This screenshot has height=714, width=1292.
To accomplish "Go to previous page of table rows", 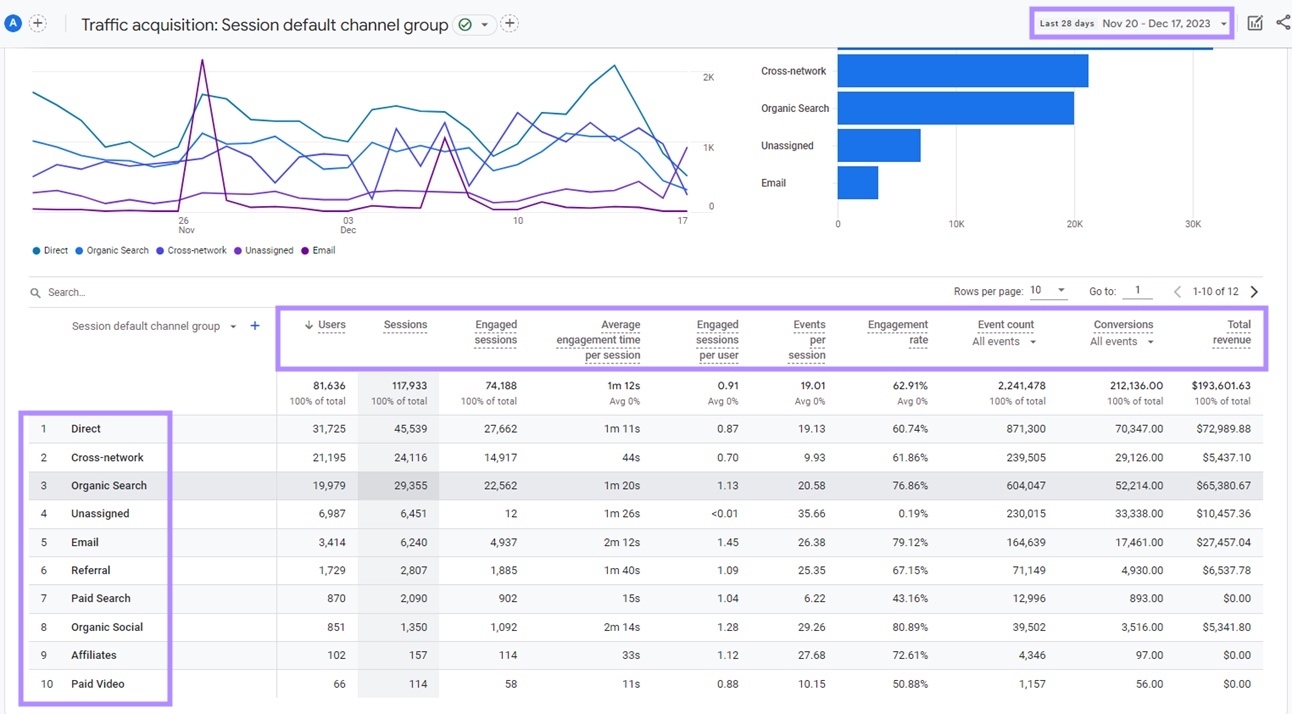I will (x=1177, y=292).
